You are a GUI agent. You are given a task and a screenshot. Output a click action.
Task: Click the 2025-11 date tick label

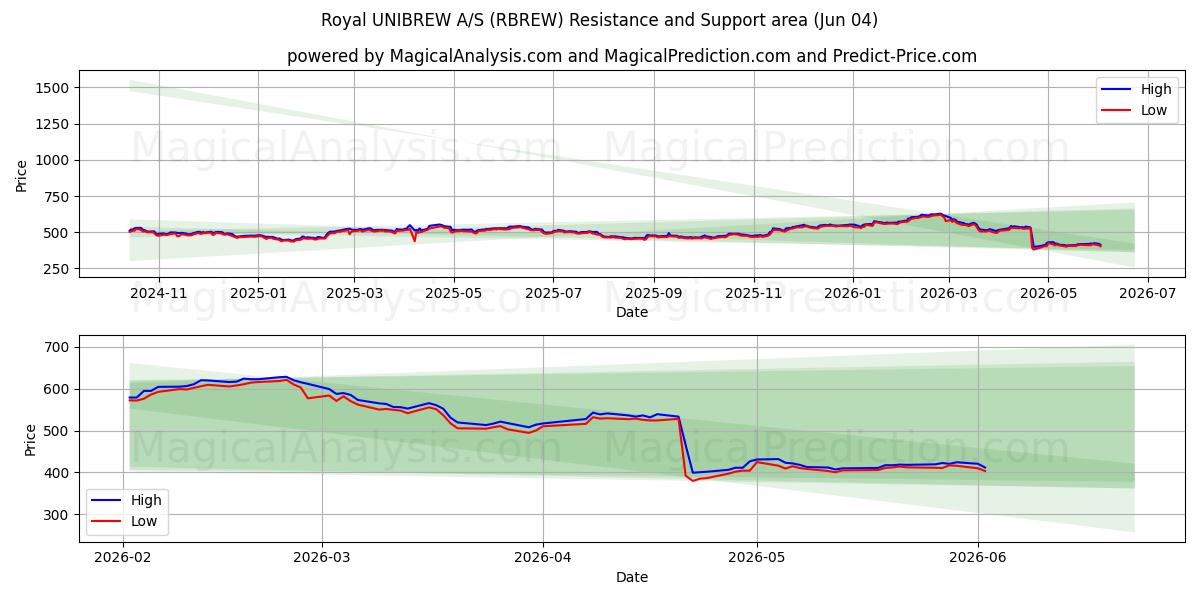(x=753, y=294)
